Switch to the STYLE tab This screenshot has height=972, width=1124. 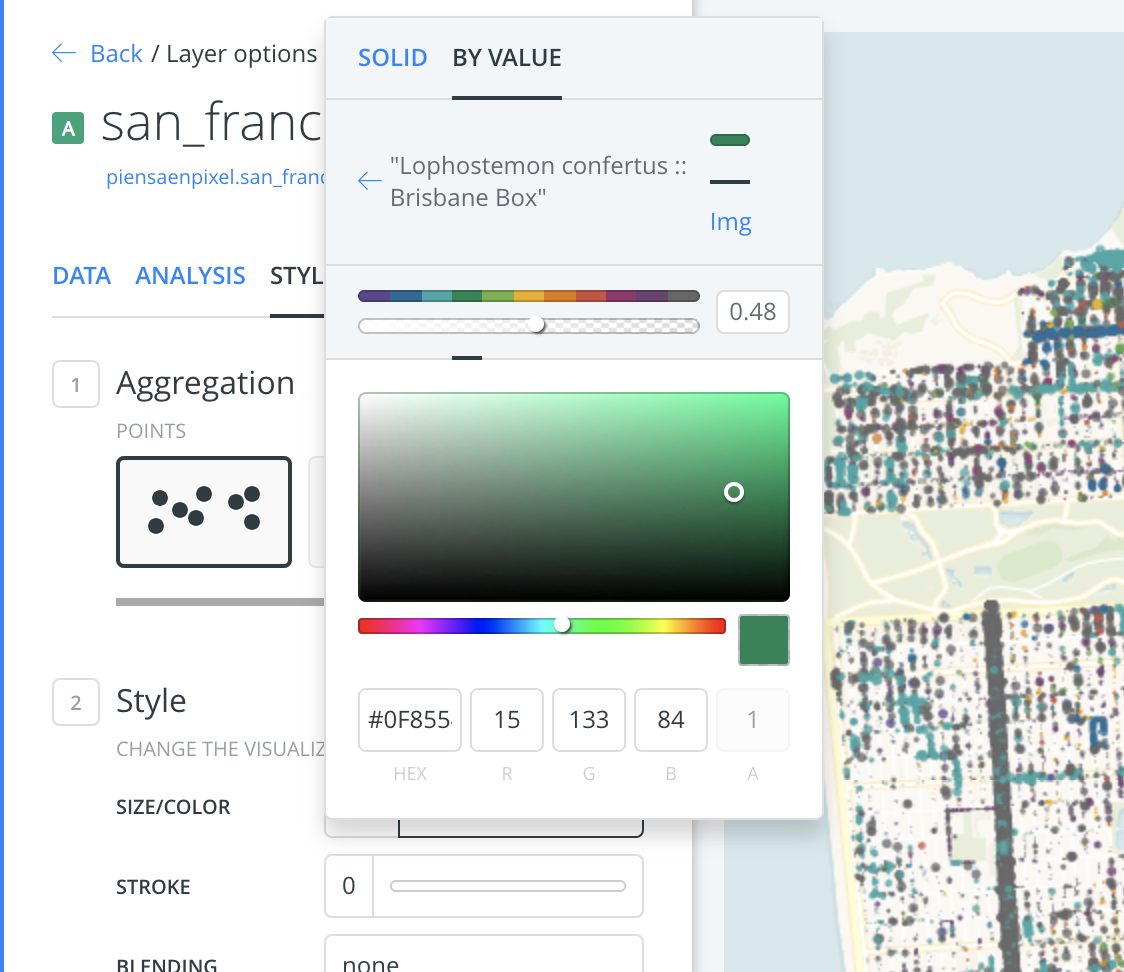[x=297, y=275]
